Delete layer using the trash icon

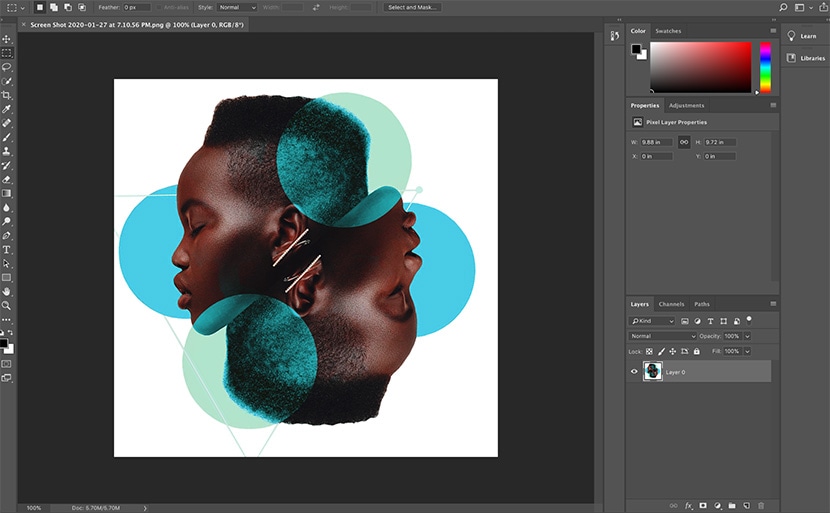760,506
